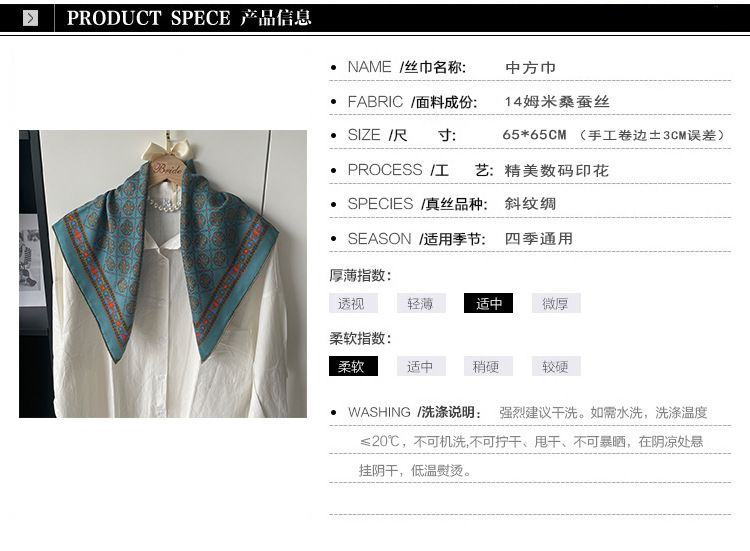Click the 柔软指数 heading

[x=360, y=338]
